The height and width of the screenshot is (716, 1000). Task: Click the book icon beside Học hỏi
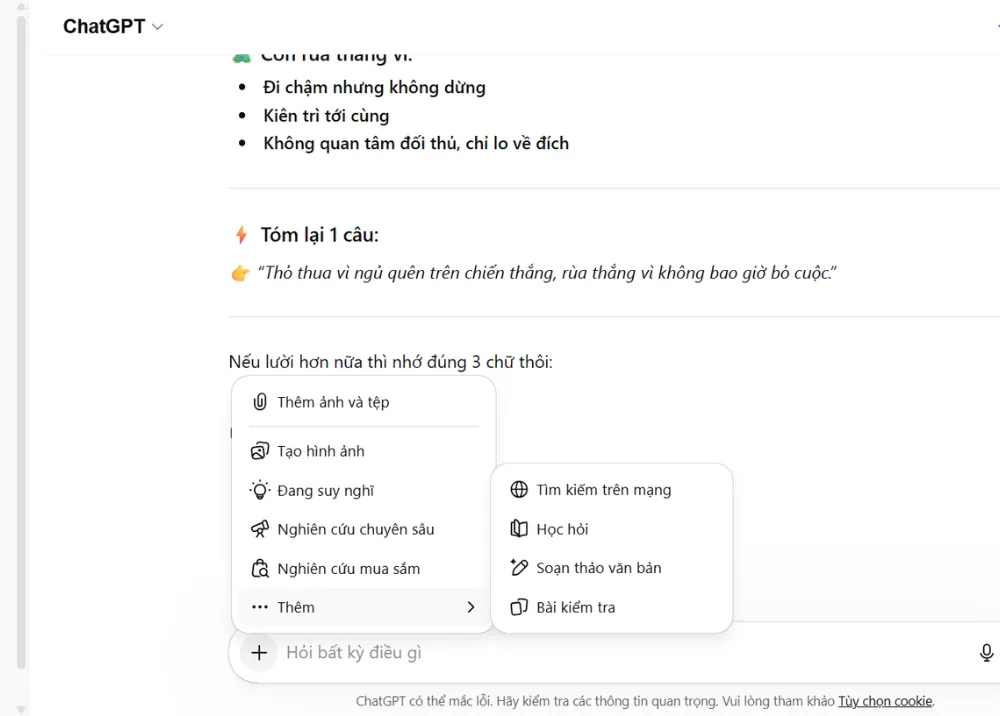pyautogui.click(x=519, y=528)
